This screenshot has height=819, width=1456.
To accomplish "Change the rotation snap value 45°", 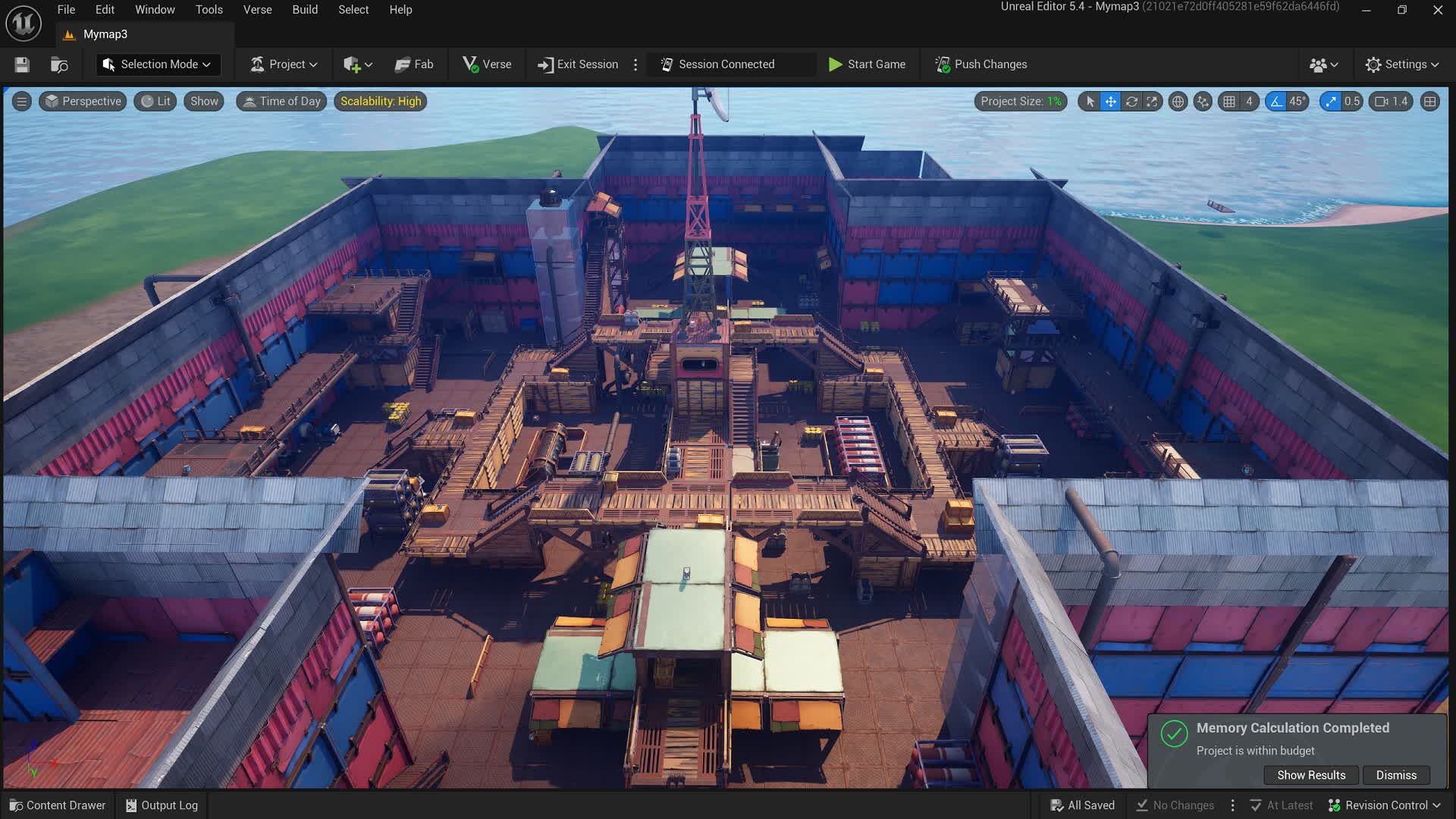I will [1298, 102].
